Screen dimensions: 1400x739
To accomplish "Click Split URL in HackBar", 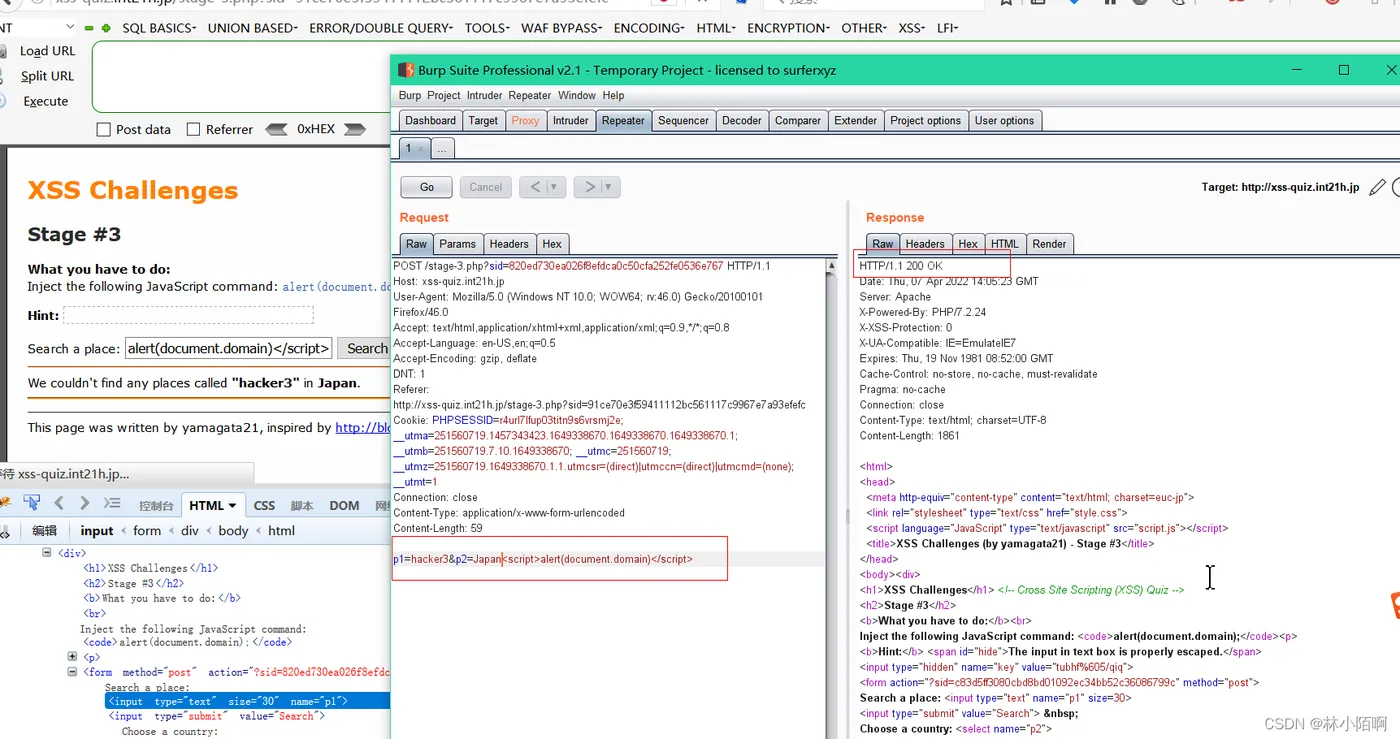I will (47, 76).
